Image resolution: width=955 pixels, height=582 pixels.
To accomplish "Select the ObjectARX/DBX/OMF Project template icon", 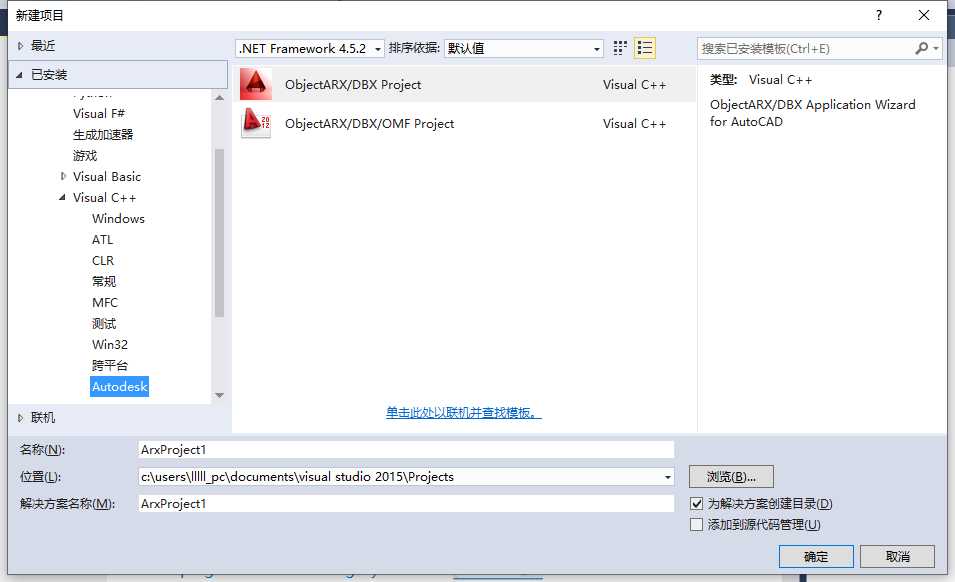I will (x=256, y=124).
